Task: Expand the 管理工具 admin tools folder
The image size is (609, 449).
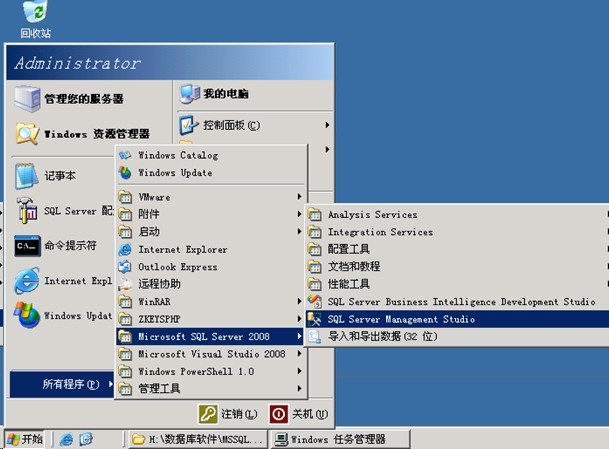Action: 160,388
